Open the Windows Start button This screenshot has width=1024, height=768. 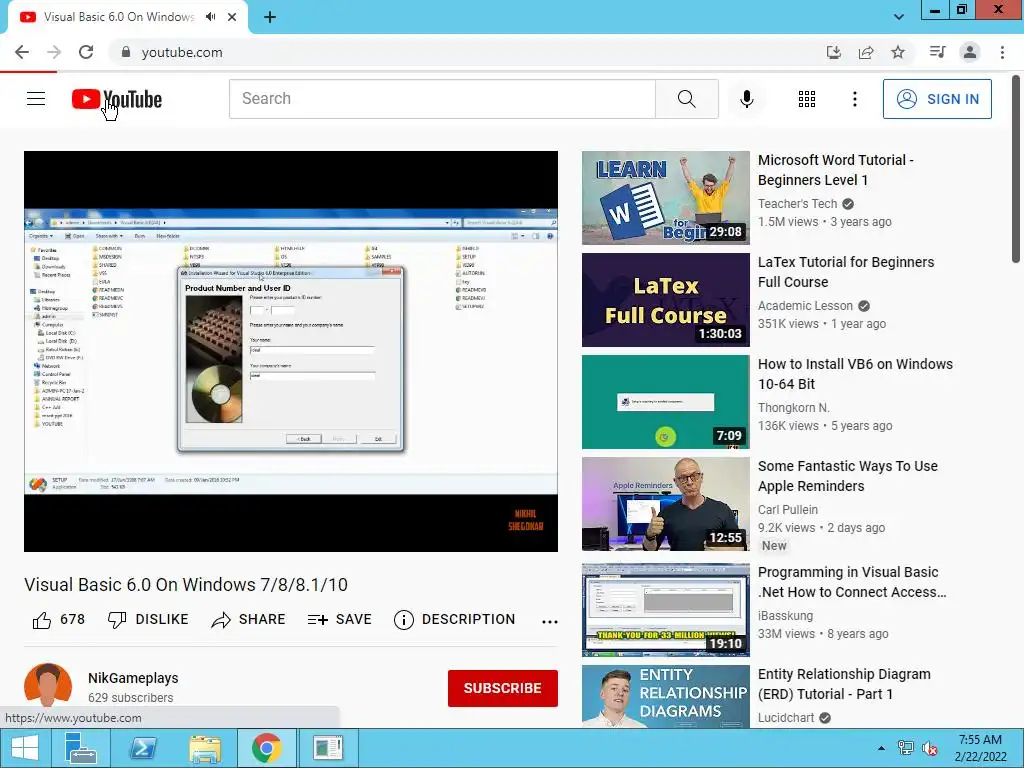24,748
